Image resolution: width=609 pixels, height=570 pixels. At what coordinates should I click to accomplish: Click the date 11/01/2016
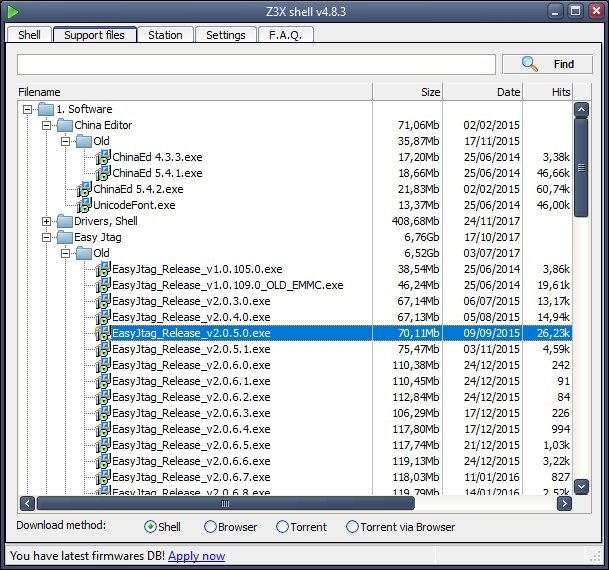(x=491, y=477)
